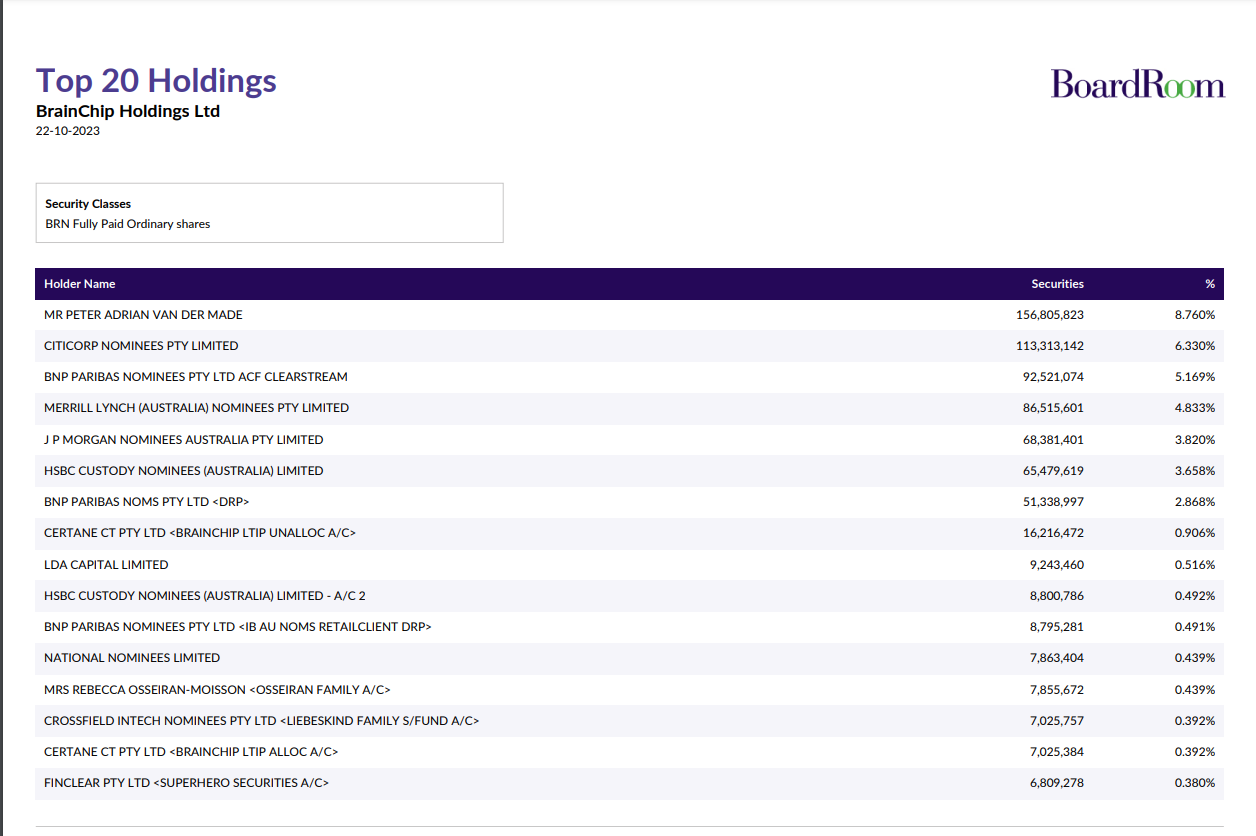
Task: Click the 65,479,619 securities value
Action: pos(1056,471)
